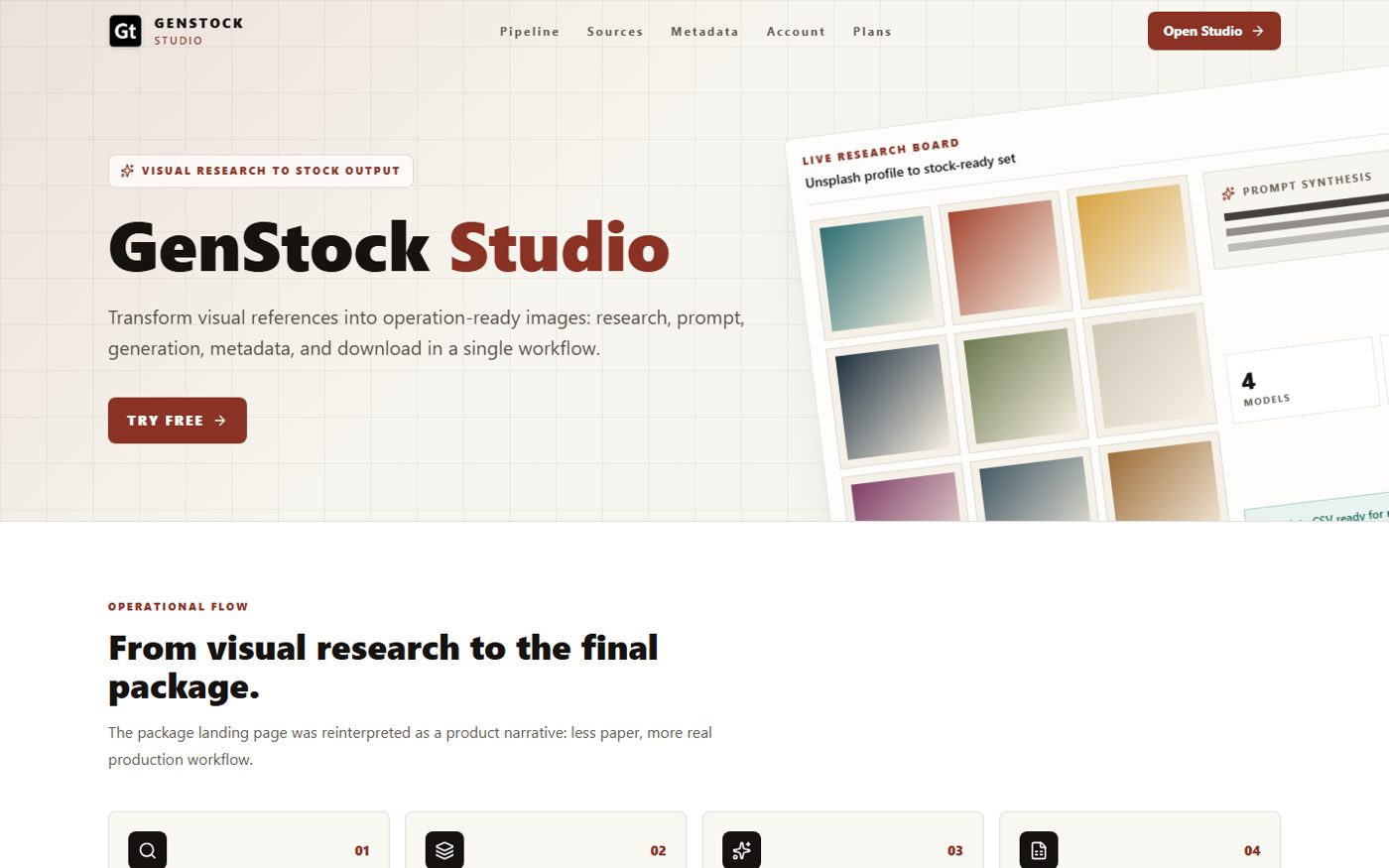This screenshot has height=868, width=1389.
Task: Click the search icon on card 01
Action: point(147,850)
